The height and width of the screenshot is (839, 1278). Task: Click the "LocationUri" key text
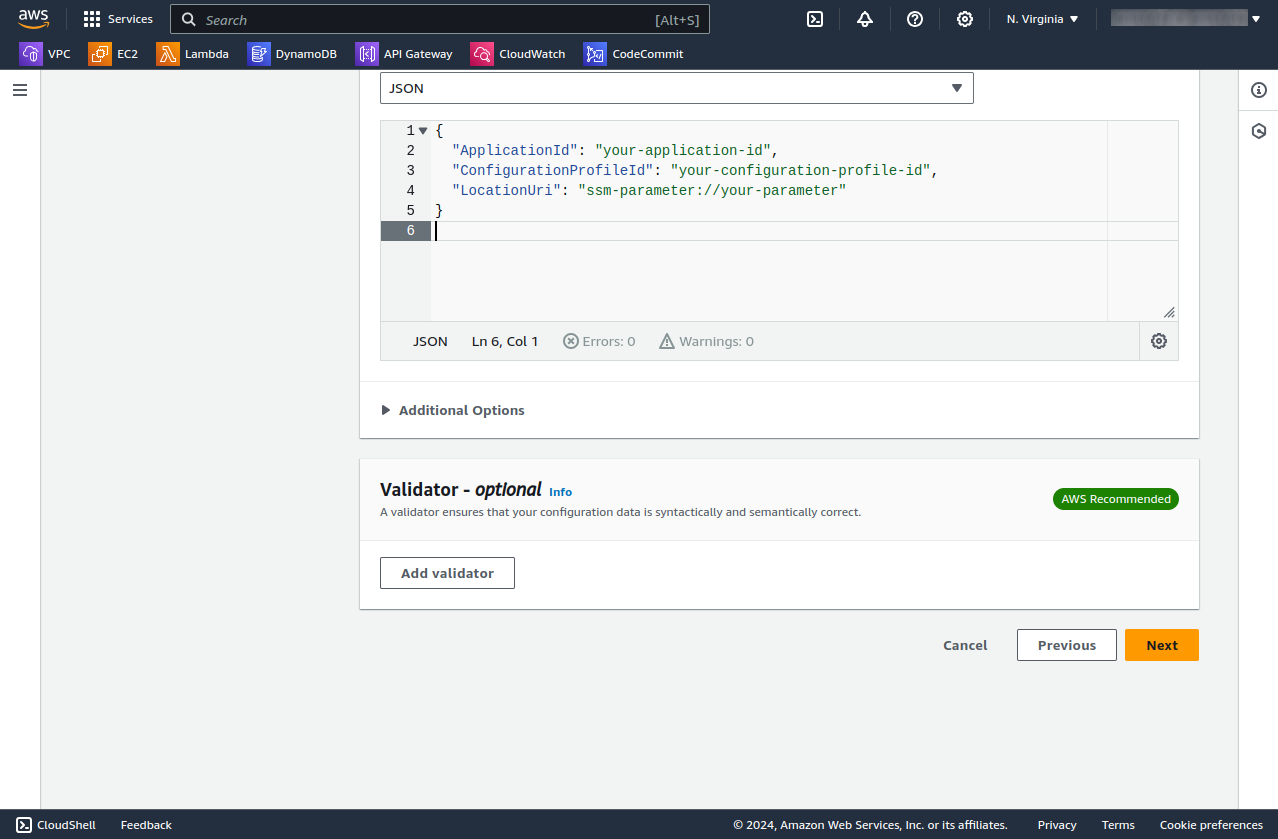507,191
